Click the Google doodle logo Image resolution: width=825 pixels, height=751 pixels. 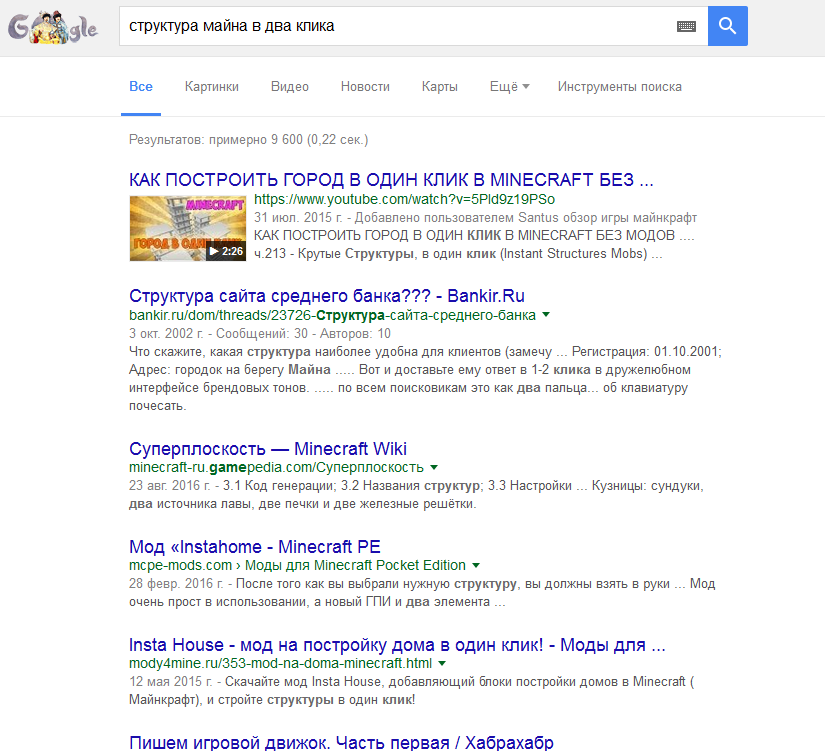(x=53, y=27)
